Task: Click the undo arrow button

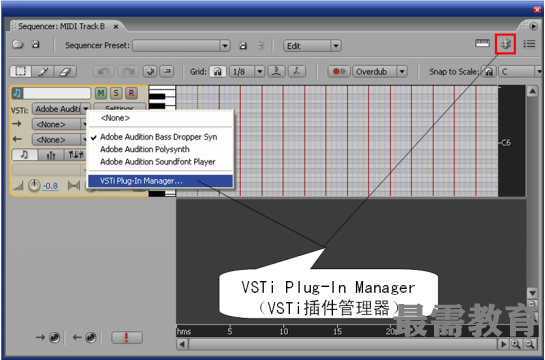Action: 103,72
